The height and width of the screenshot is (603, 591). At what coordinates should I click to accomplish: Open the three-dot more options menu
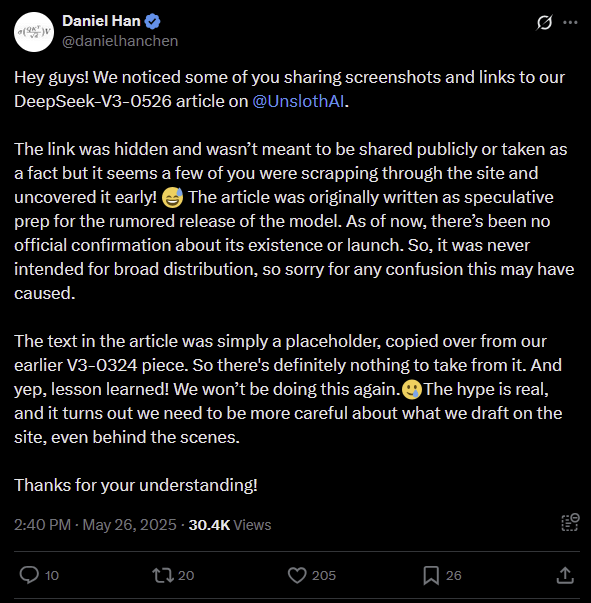pos(570,22)
